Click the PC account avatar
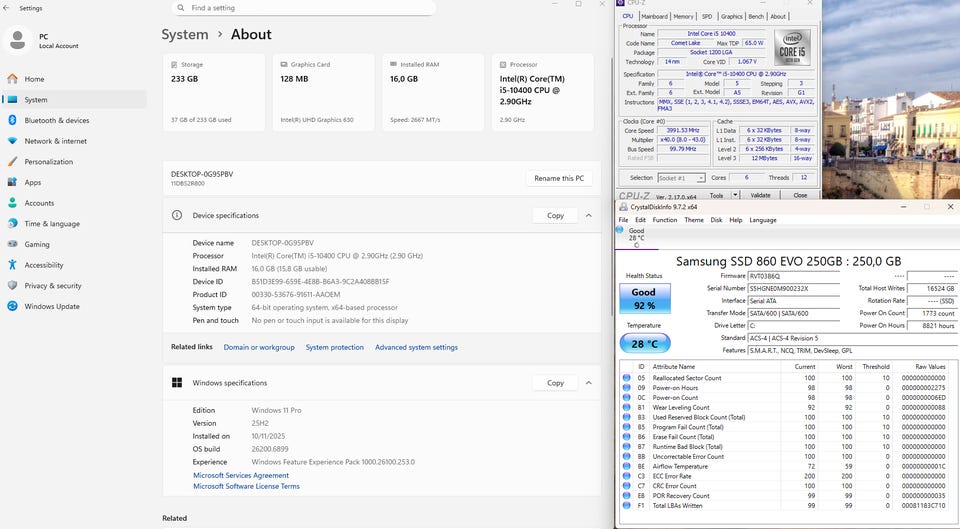This screenshot has width=960, height=529. (18, 40)
